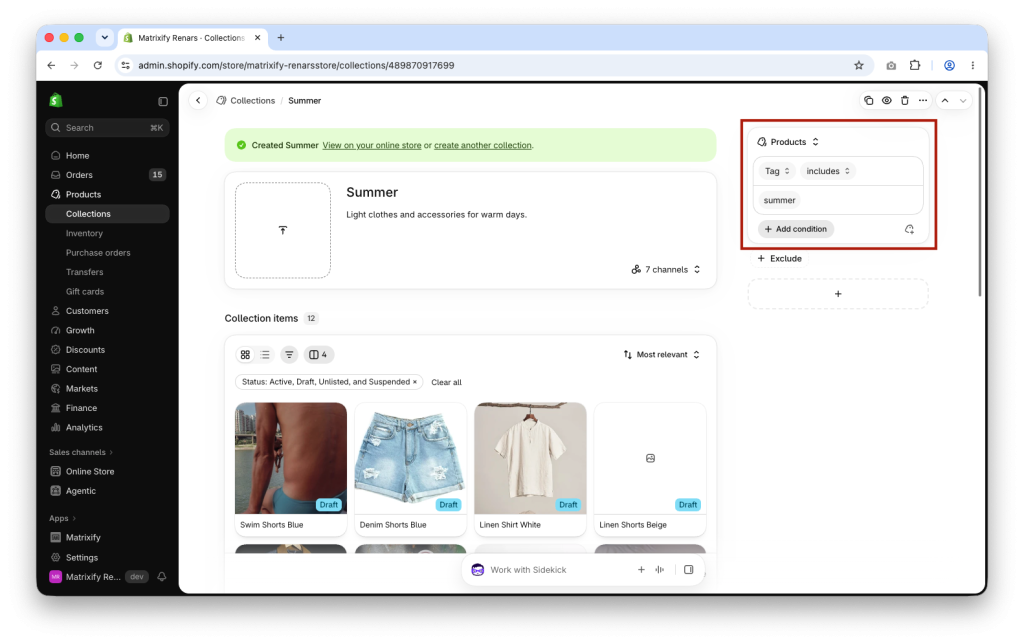Click the sidebar Search field
This screenshot has height=644, width=1024.
click(x=107, y=128)
